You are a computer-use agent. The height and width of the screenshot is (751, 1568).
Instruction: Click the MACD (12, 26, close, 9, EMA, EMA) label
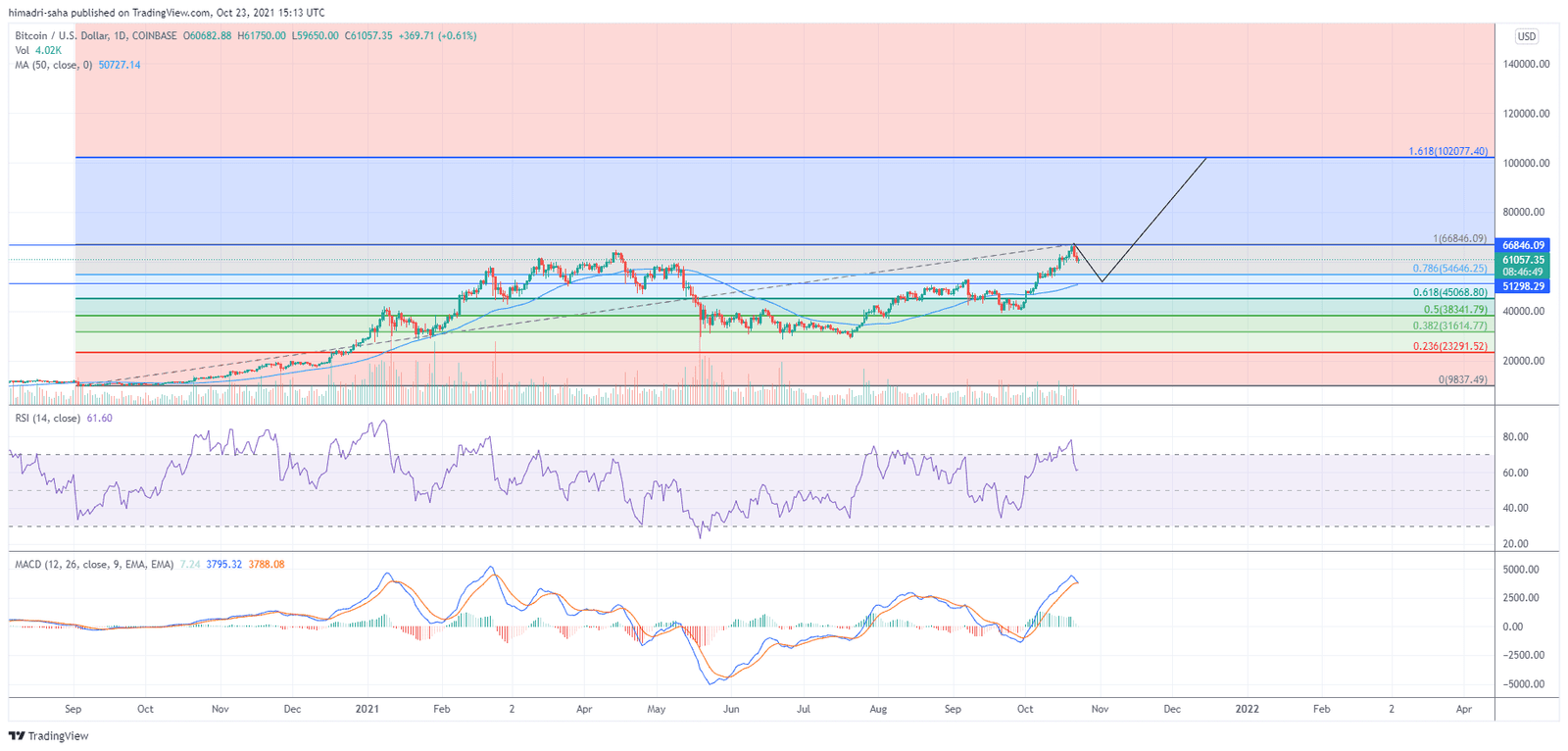point(94,565)
